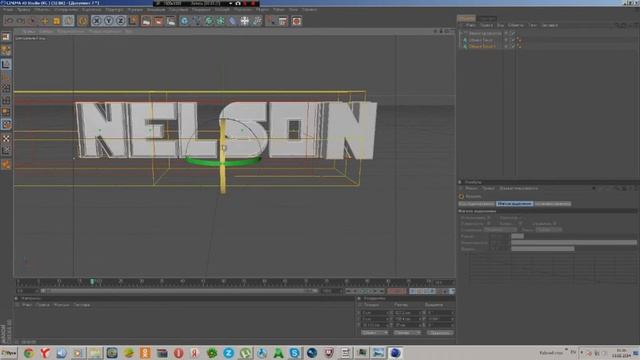This screenshot has height=360, width=640.
Task: Open the Object Manager Tags menu
Action: coord(532,25)
